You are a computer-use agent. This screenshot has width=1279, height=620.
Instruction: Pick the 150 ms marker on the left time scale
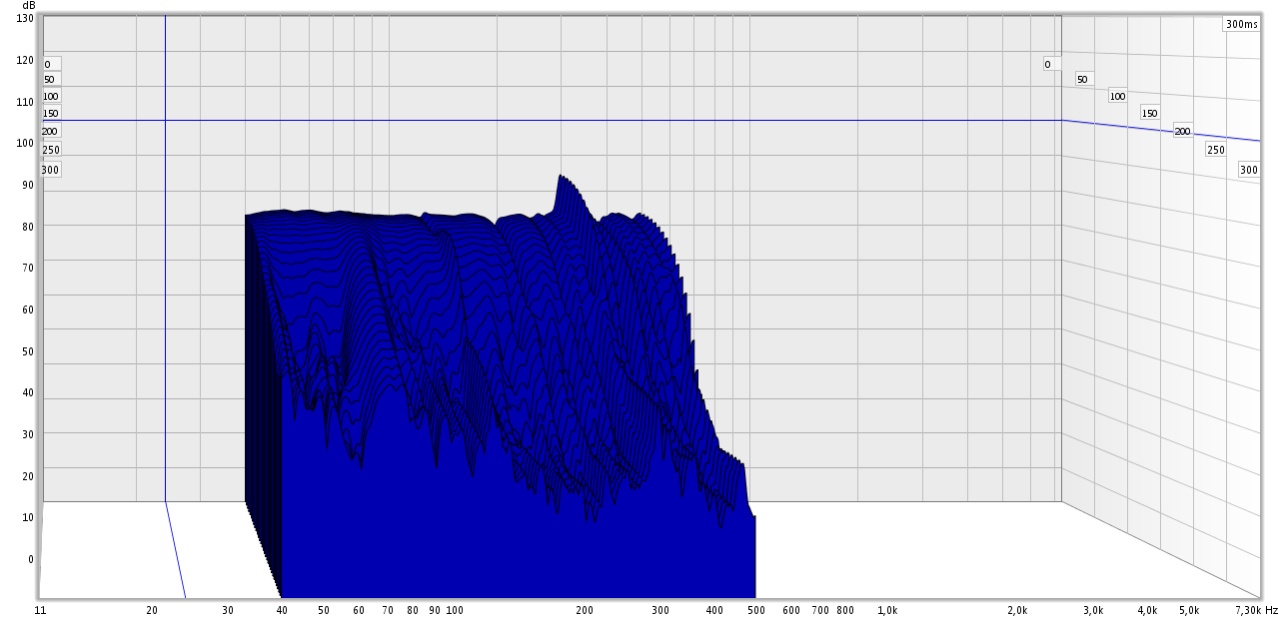pyautogui.click(x=51, y=113)
